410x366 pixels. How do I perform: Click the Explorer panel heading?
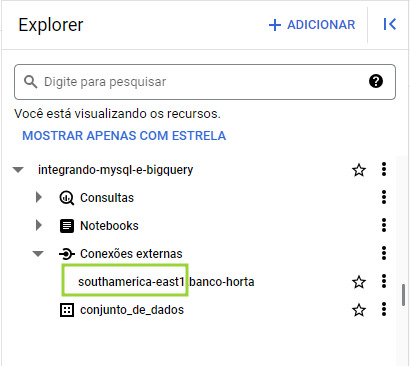click(x=51, y=25)
